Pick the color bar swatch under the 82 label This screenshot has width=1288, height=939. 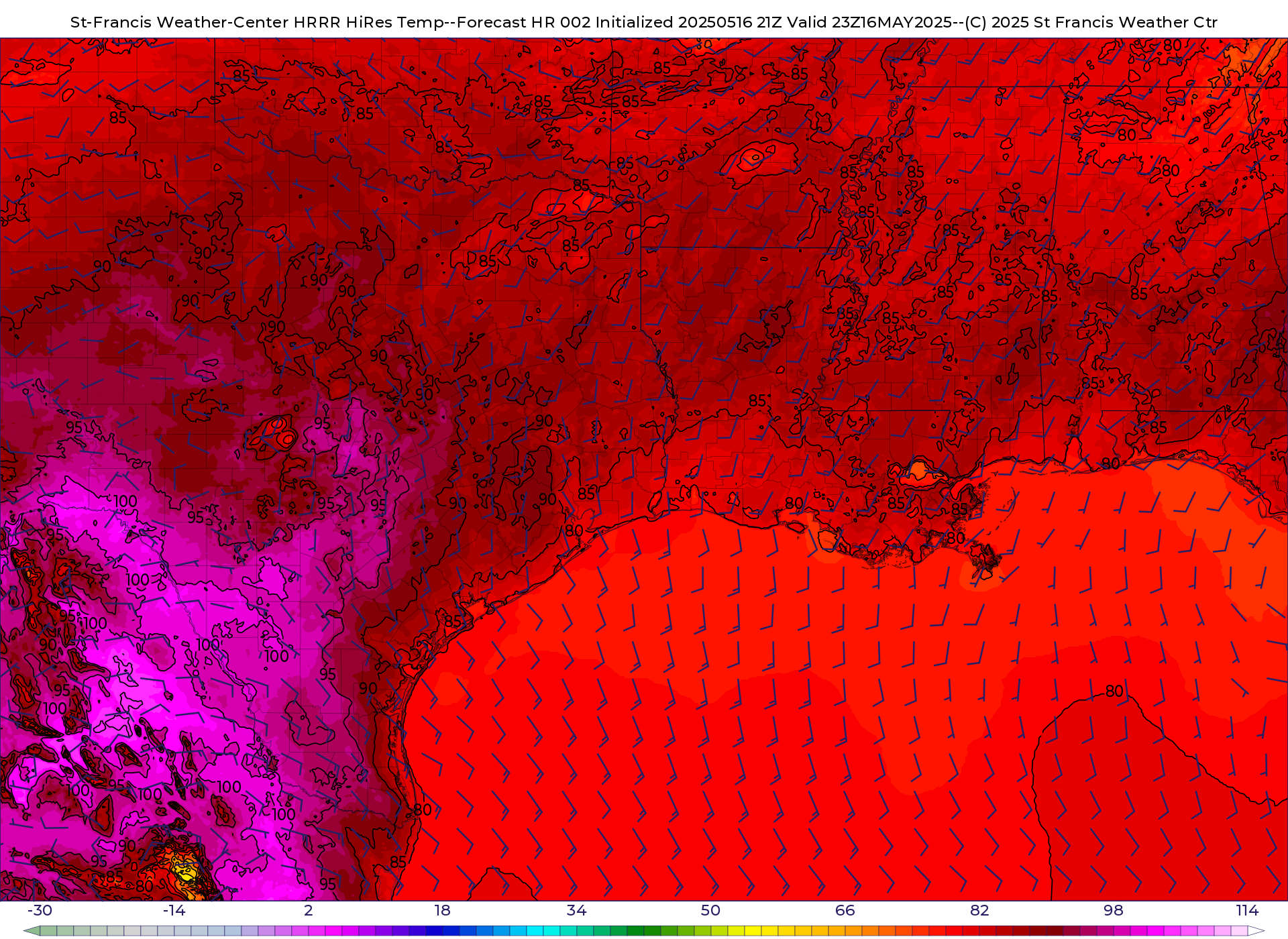coord(987,931)
